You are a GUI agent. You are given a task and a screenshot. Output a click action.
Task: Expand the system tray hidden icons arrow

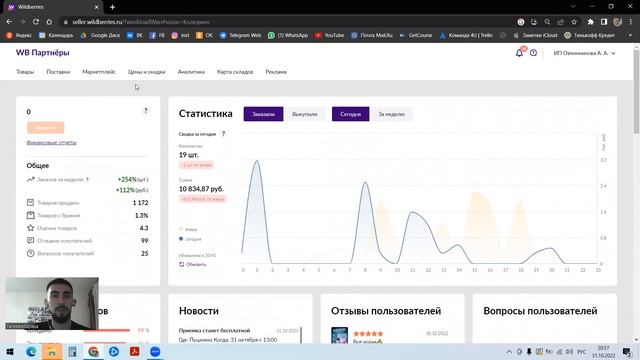click(x=509, y=352)
